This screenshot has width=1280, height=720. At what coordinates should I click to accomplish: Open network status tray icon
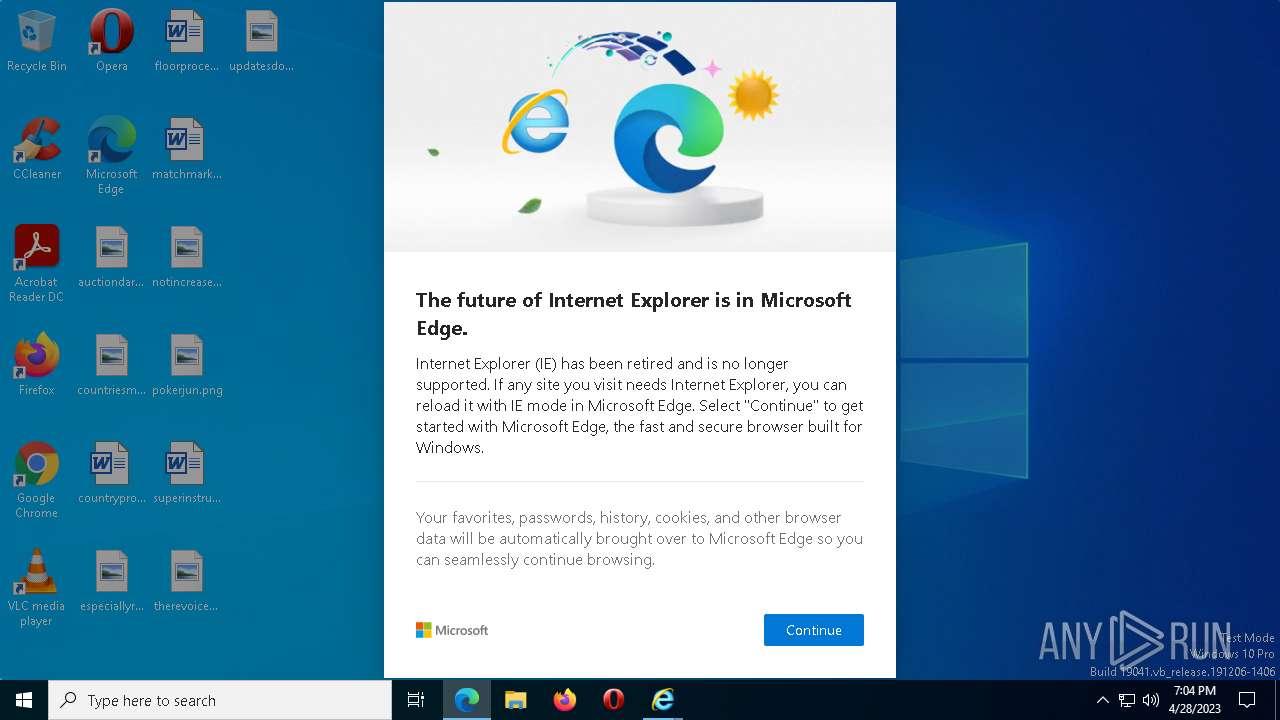pyautogui.click(x=1127, y=700)
